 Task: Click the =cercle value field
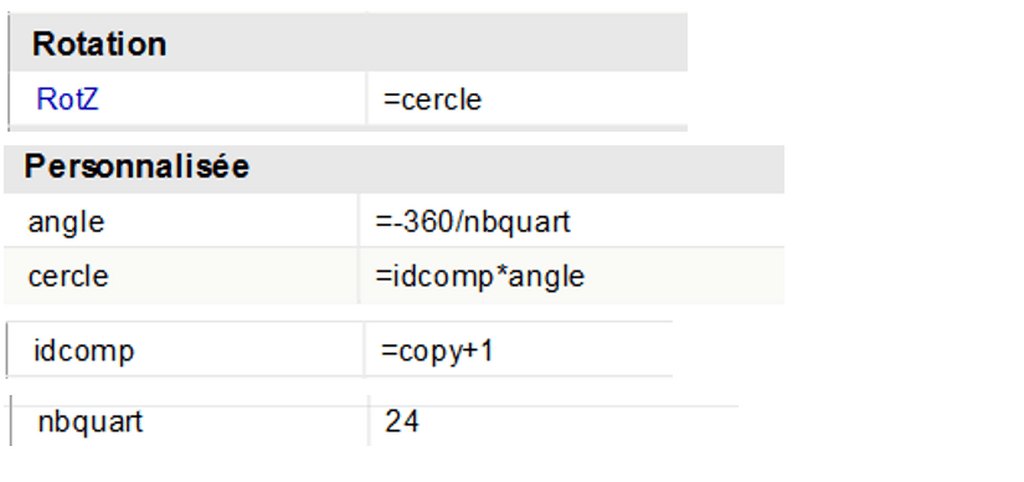pos(433,100)
